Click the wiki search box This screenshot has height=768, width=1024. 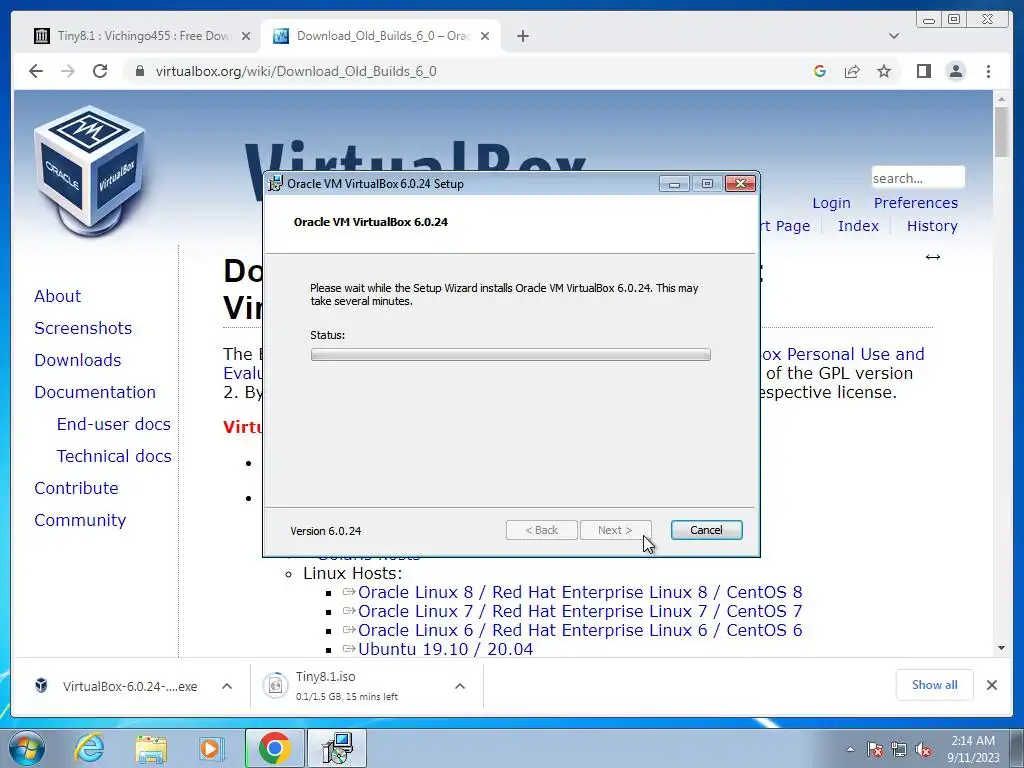click(918, 178)
